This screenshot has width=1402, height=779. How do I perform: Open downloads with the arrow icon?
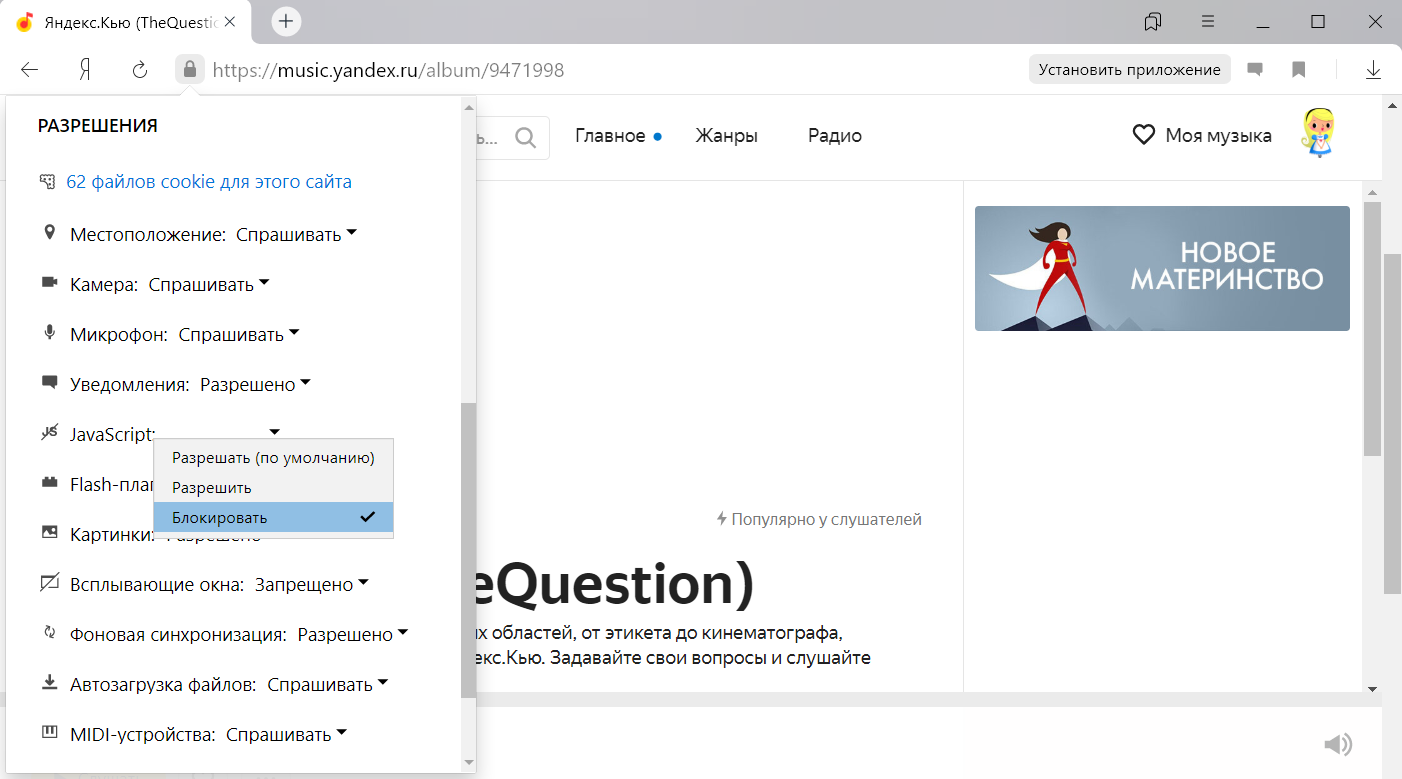tap(1374, 70)
